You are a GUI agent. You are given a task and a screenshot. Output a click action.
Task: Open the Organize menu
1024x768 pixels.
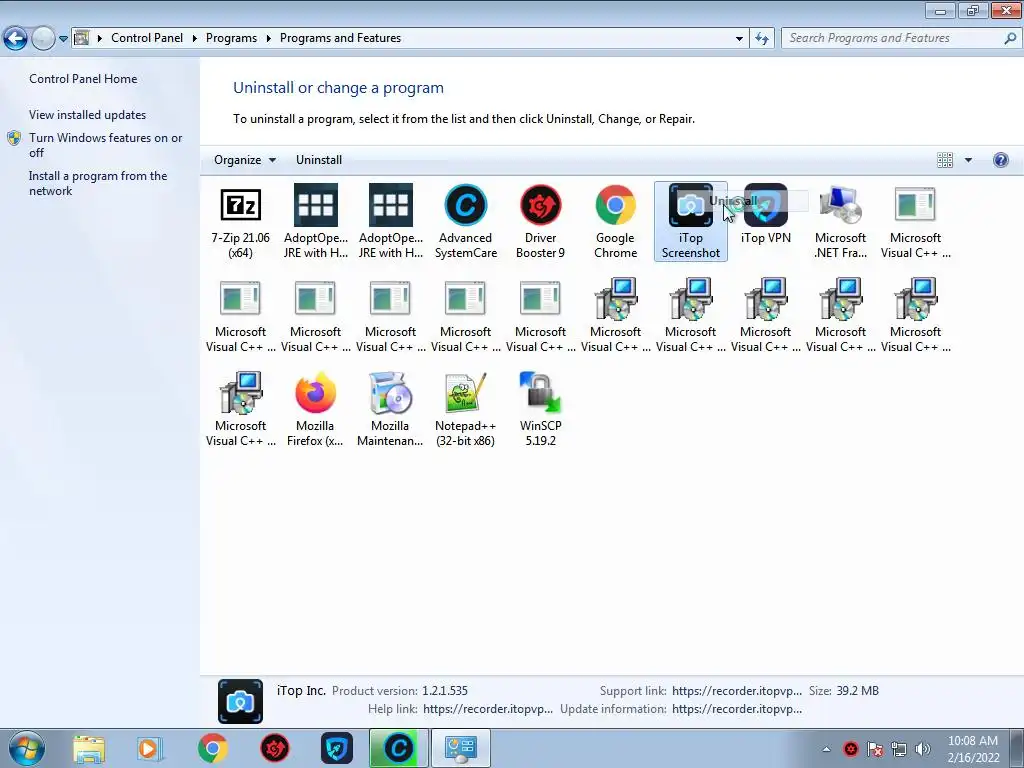(x=245, y=160)
